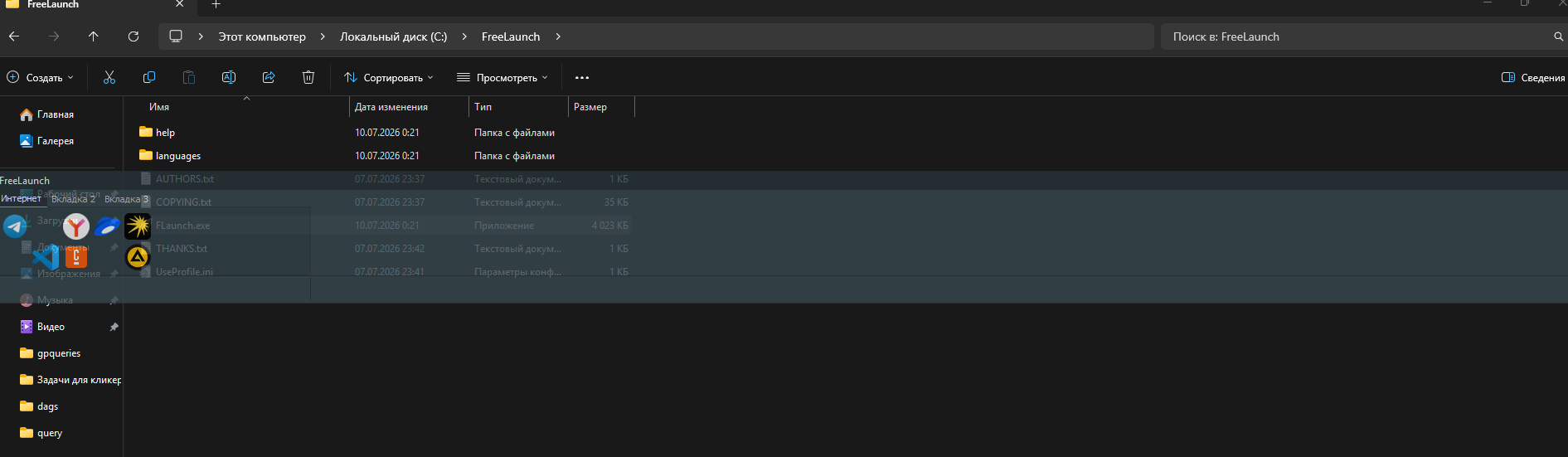Open the Создать new item dropdown
Image resolution: width=1568 pixels, height=457 pixels.
41,77
